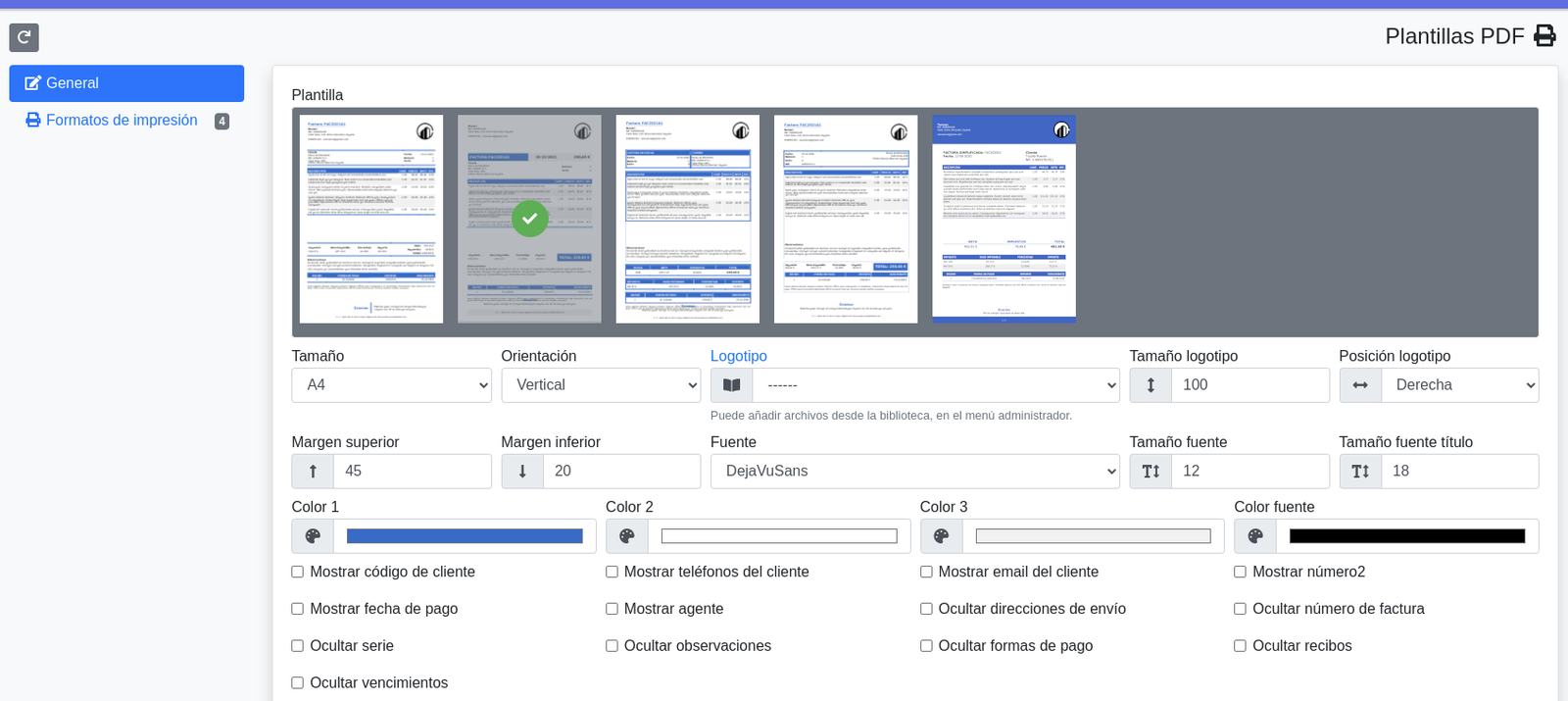Expand the Logotipo selection dropdown

point(936,385)
